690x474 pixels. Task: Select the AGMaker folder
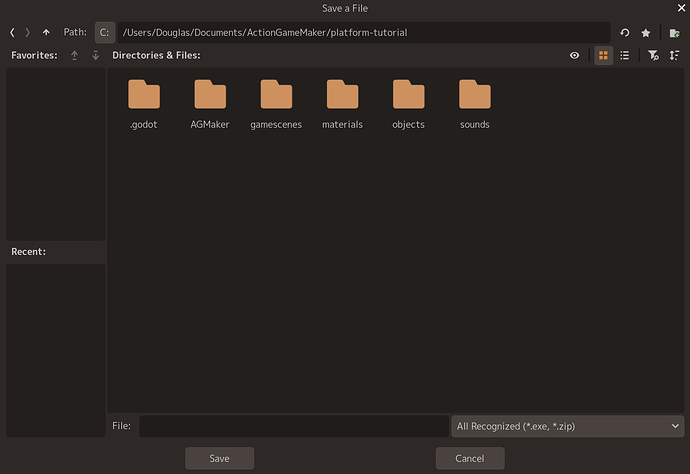210,105
